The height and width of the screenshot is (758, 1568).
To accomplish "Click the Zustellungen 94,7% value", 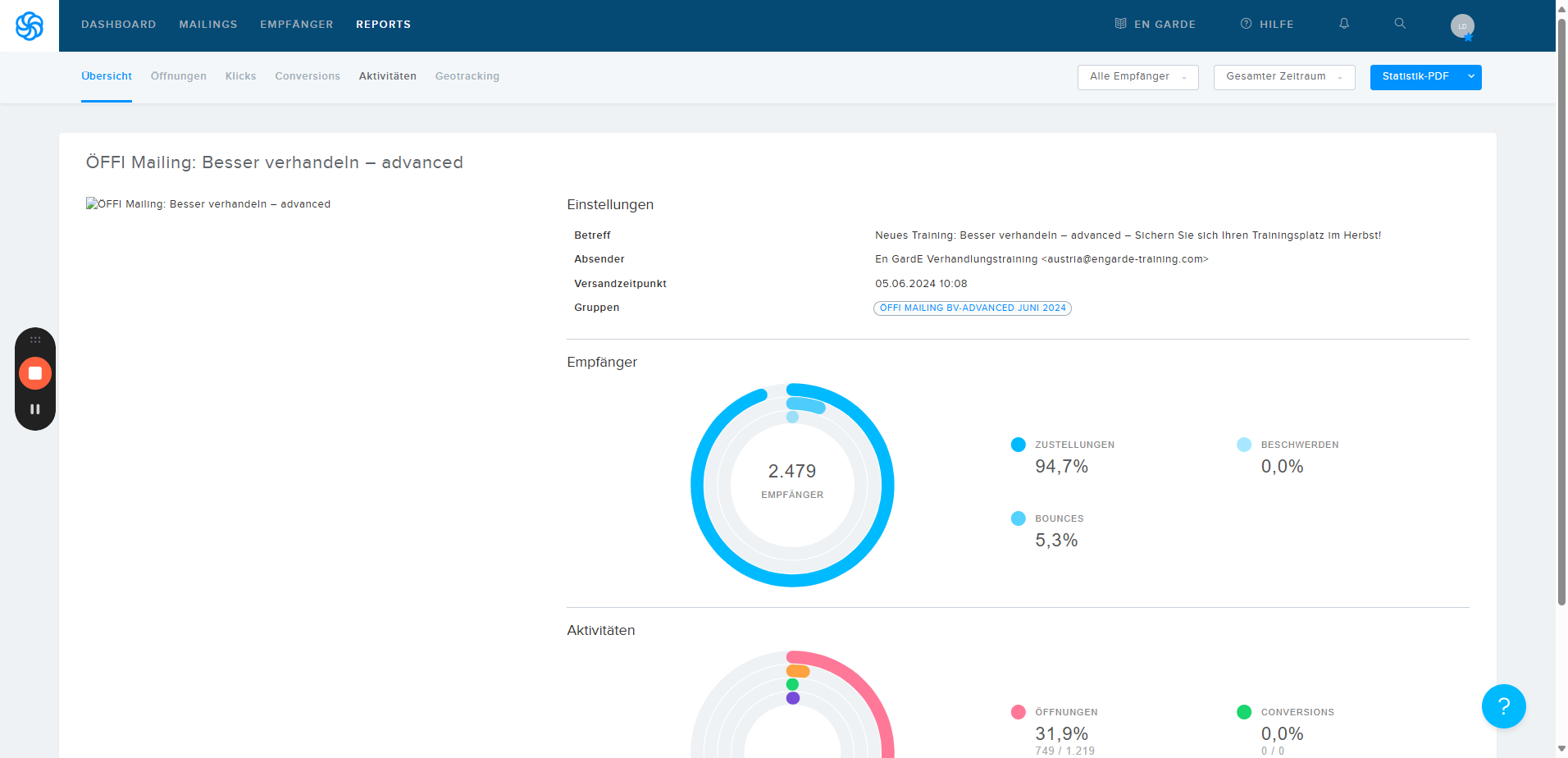I will (1061, 467).
